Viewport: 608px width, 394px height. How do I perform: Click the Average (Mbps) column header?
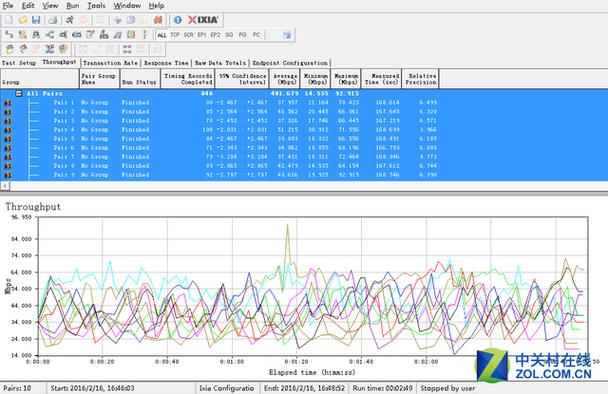coord(285,79)
